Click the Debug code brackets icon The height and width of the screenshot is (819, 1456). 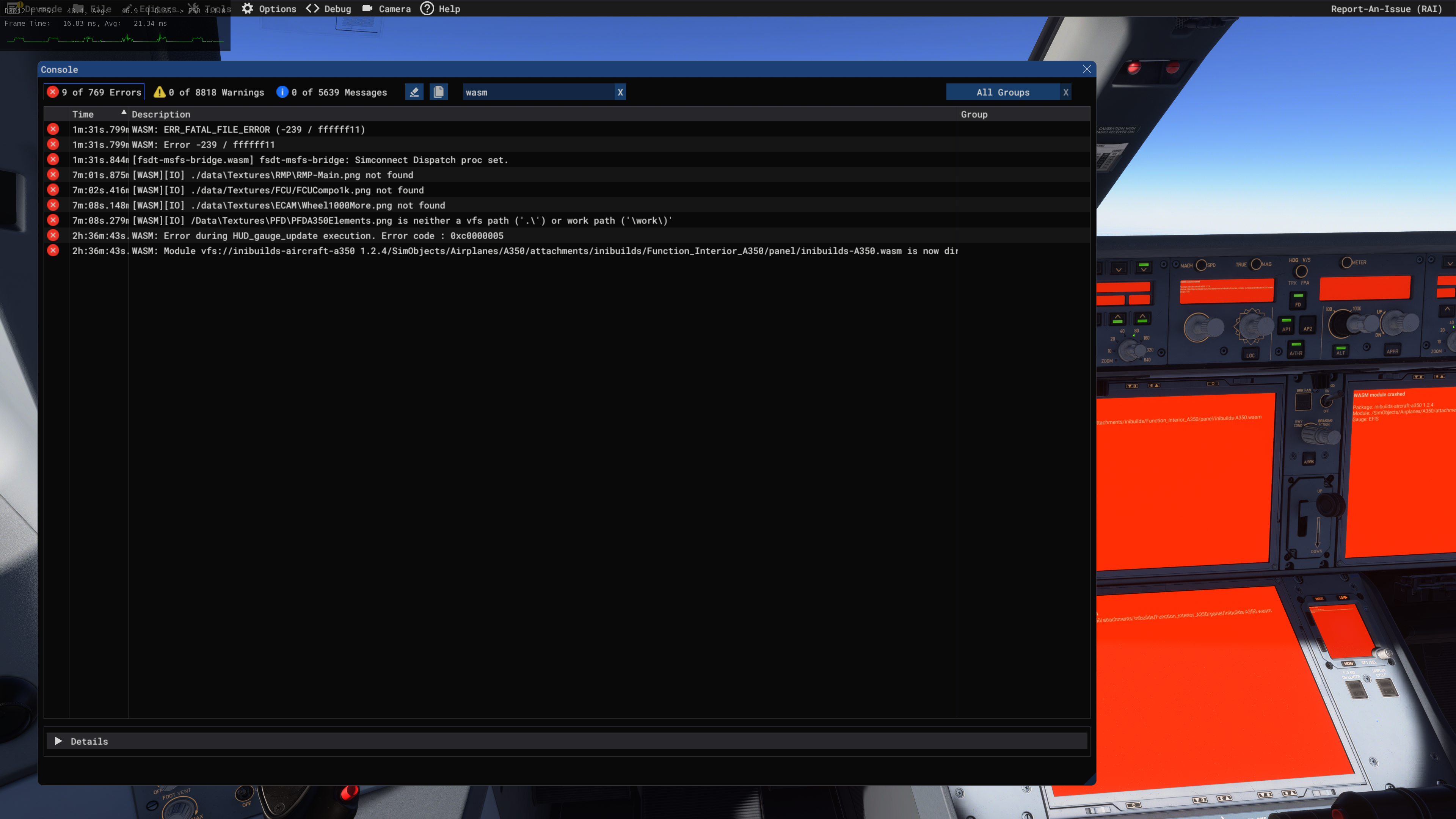(x=312, y=8)
